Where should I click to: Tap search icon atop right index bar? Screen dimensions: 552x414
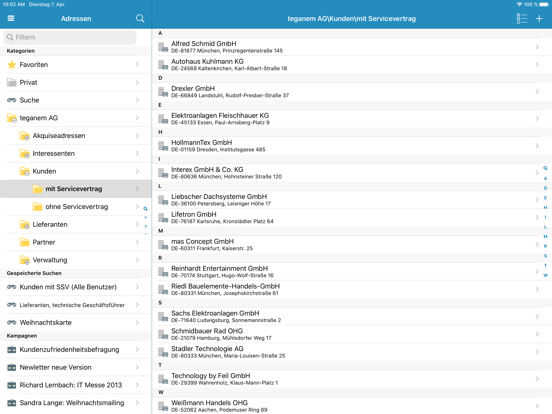click(x=545, y=168)
